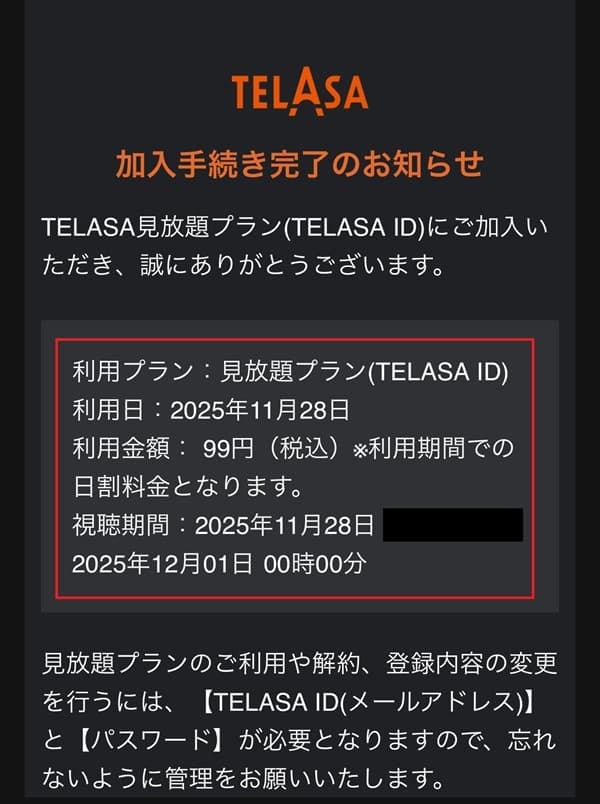Click the 視聴期間 start date 2025年11月28日

[x=285, y=526]
